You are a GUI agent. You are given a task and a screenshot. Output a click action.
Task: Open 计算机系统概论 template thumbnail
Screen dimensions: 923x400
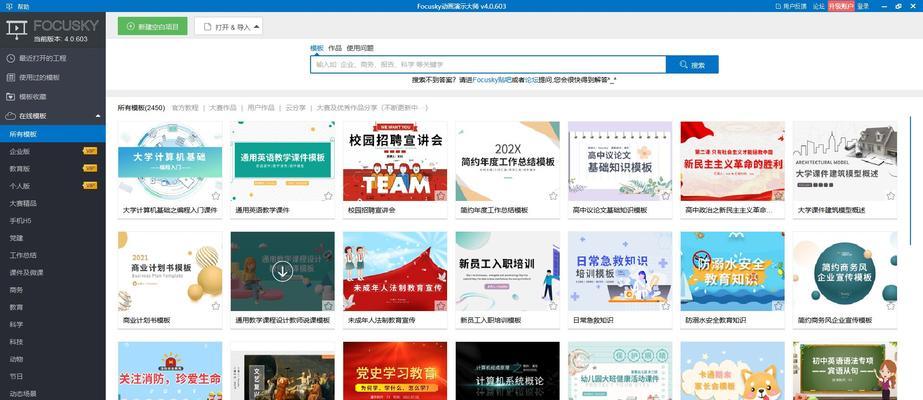(507, 371)
